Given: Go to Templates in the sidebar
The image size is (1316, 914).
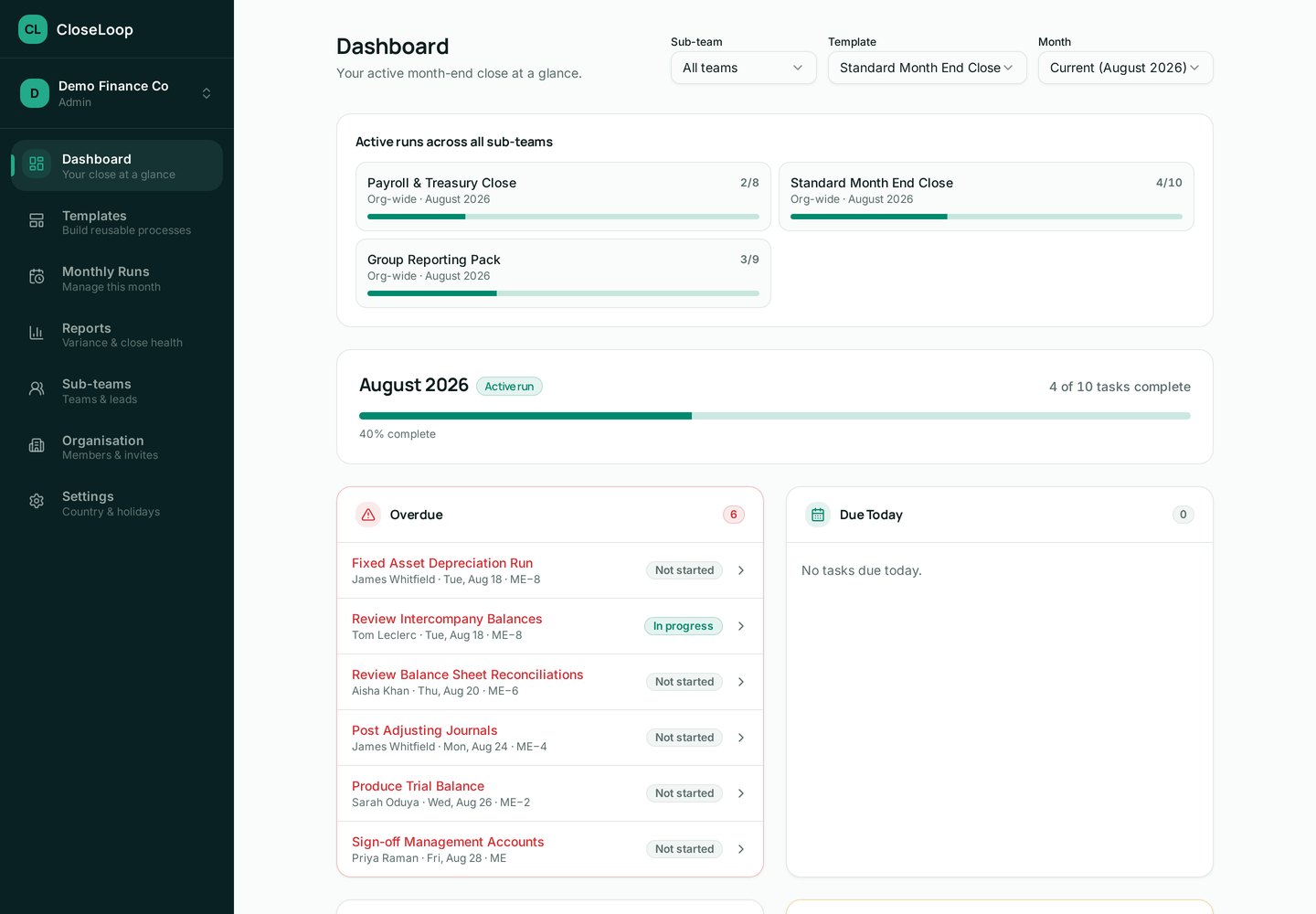Looking at the screenshot, I should (x=117, y=222).
